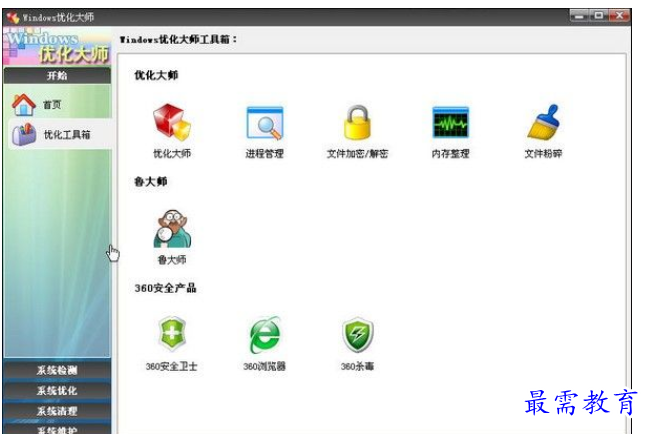The height and width of the screenshot is (434, 646).
Task: Launch the 鲁大师 tool icon
Action: click(172, 228)
